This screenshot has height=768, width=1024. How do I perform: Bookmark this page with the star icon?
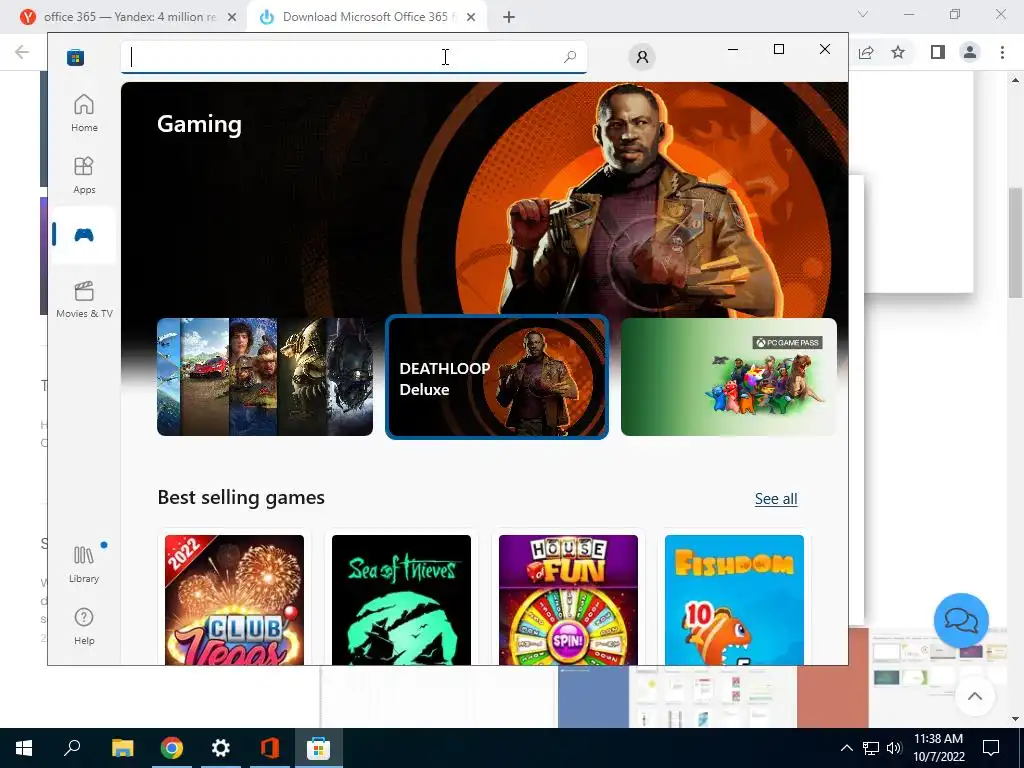(x=898, y=52)
